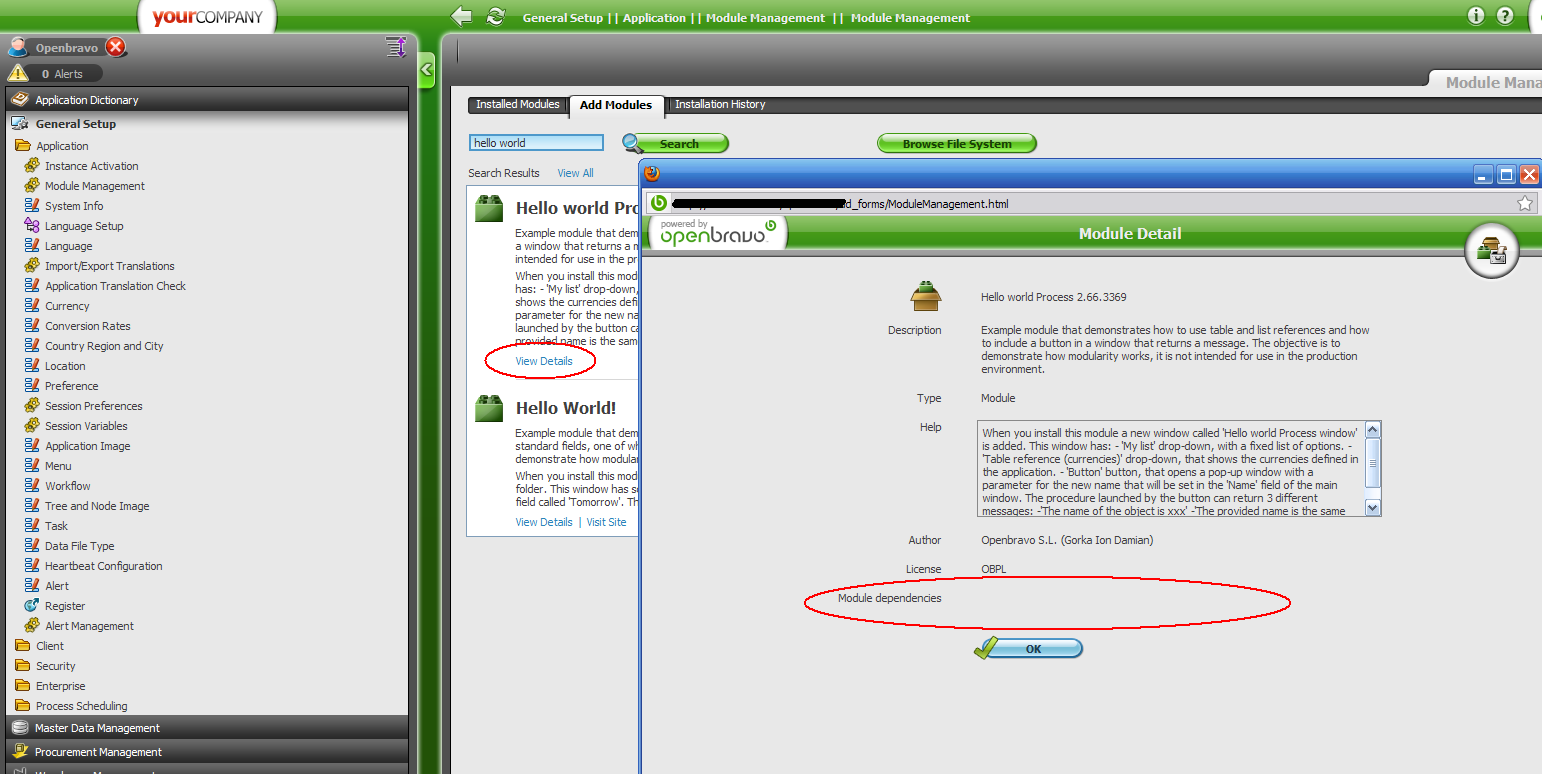Viewport: 1542px width, 774px height.
Task: Open View Details for Hello world Process
Action: [544, 361]
